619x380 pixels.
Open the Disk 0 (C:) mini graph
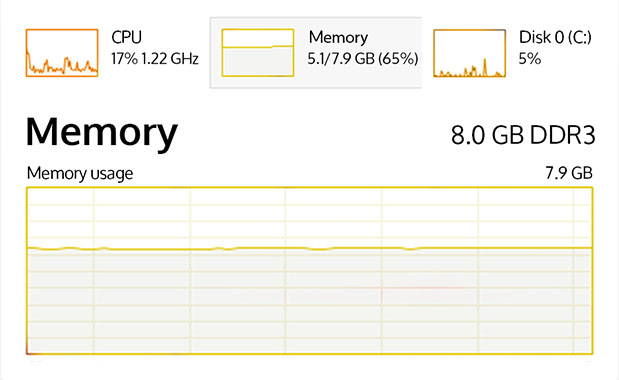[469, 53]
